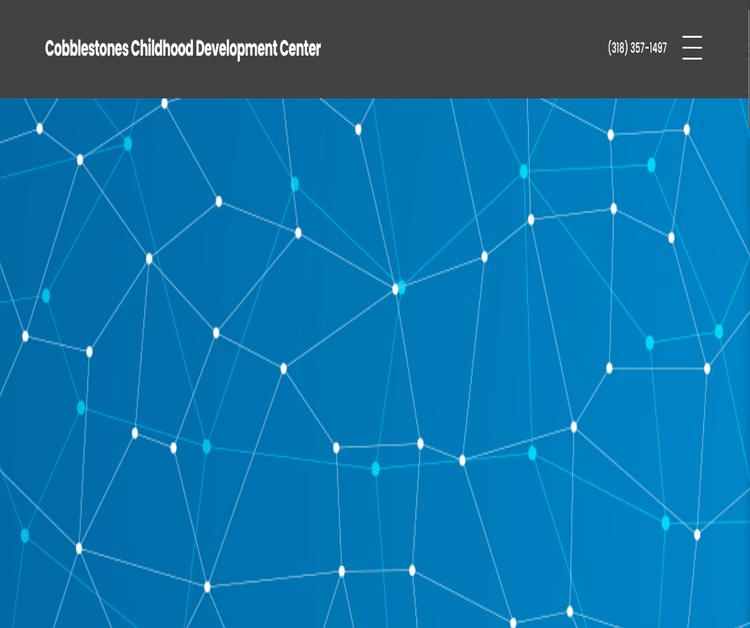Click the phone number (318) 357-1497
This screenshot has height=628, width=750.
click(637, 48)
